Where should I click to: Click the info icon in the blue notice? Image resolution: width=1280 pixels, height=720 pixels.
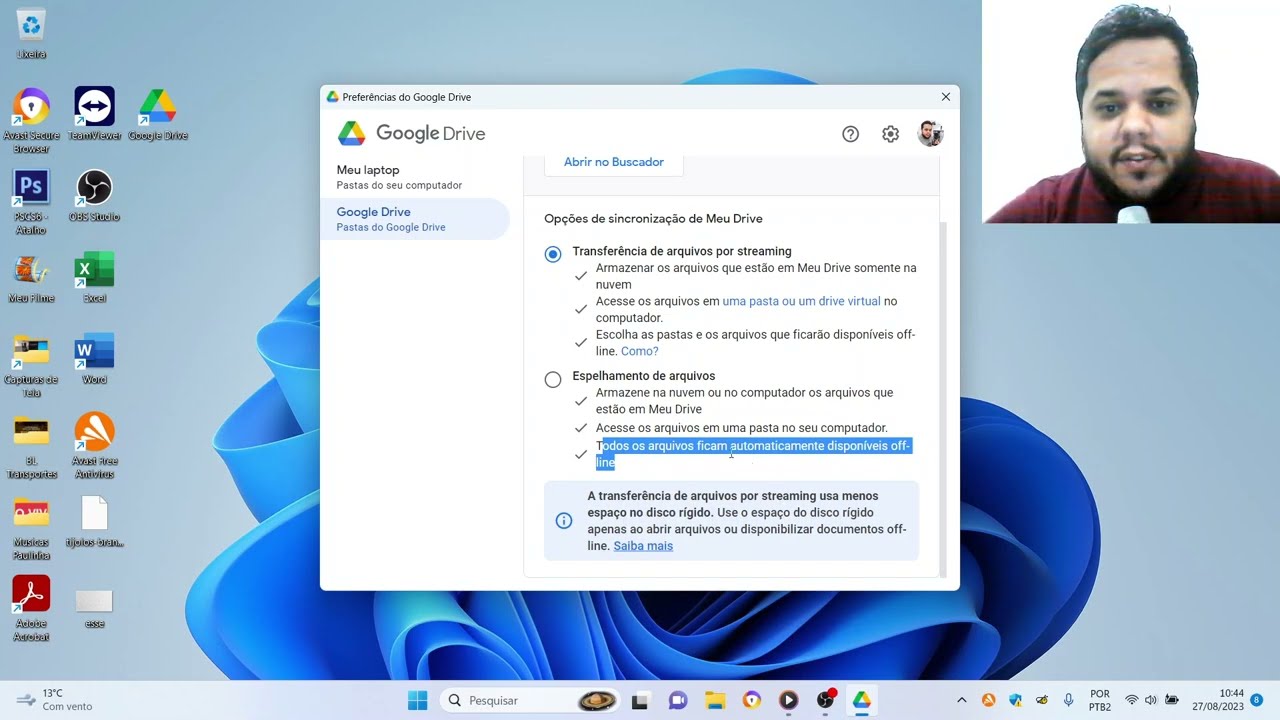click(x=564, y=521)
